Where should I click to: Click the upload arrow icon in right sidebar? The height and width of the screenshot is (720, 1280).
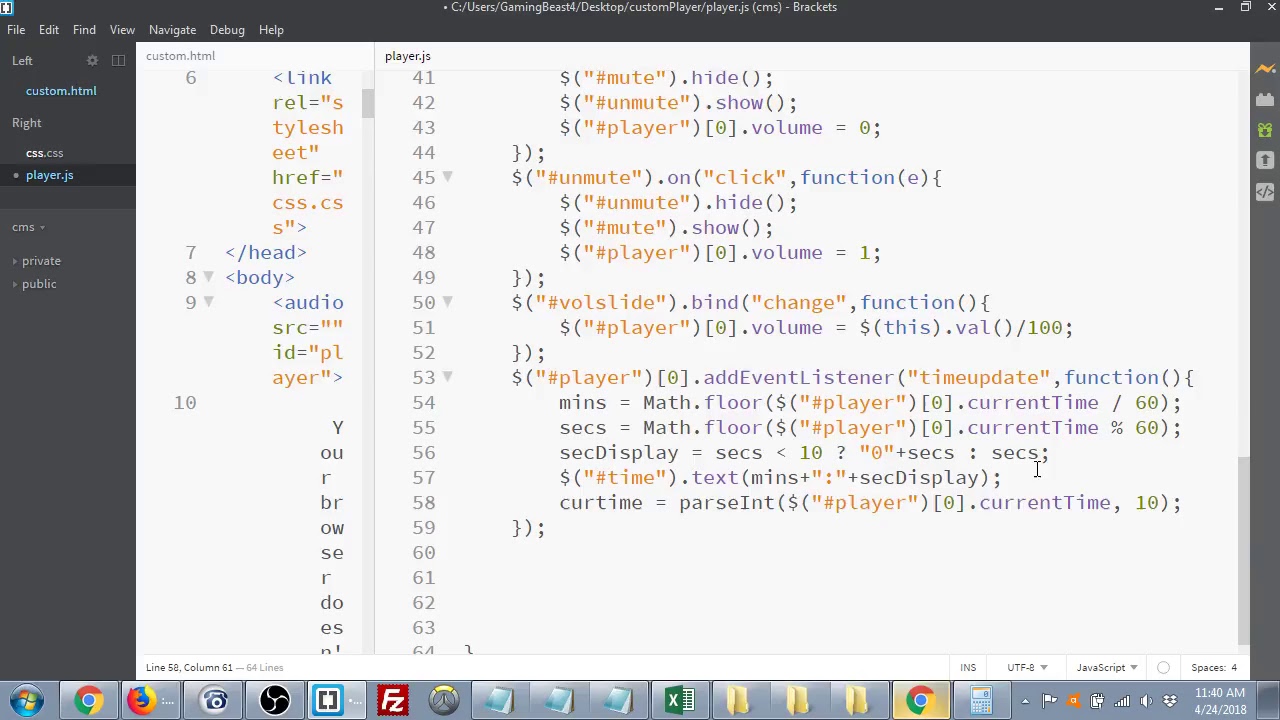[1265, 160]
